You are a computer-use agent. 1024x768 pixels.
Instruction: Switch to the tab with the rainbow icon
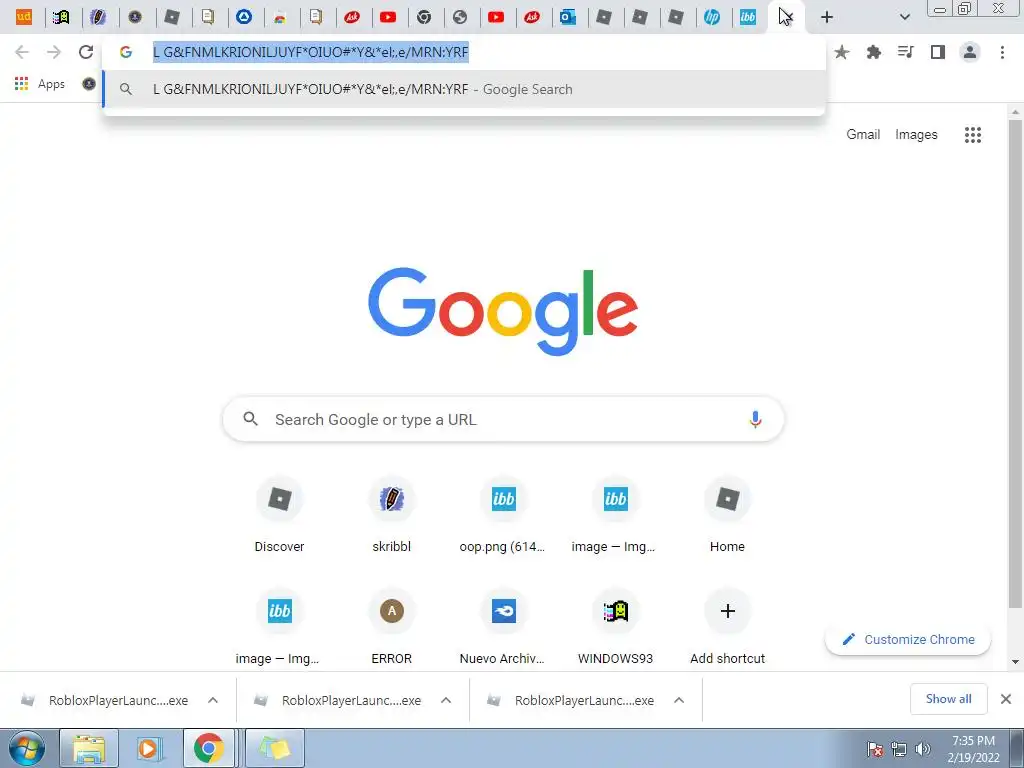click(280, 17)
